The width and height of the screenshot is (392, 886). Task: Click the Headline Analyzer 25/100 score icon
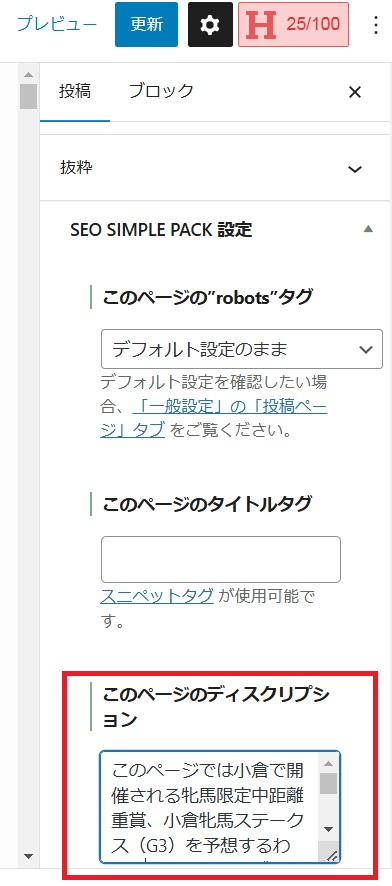[293, 24]
